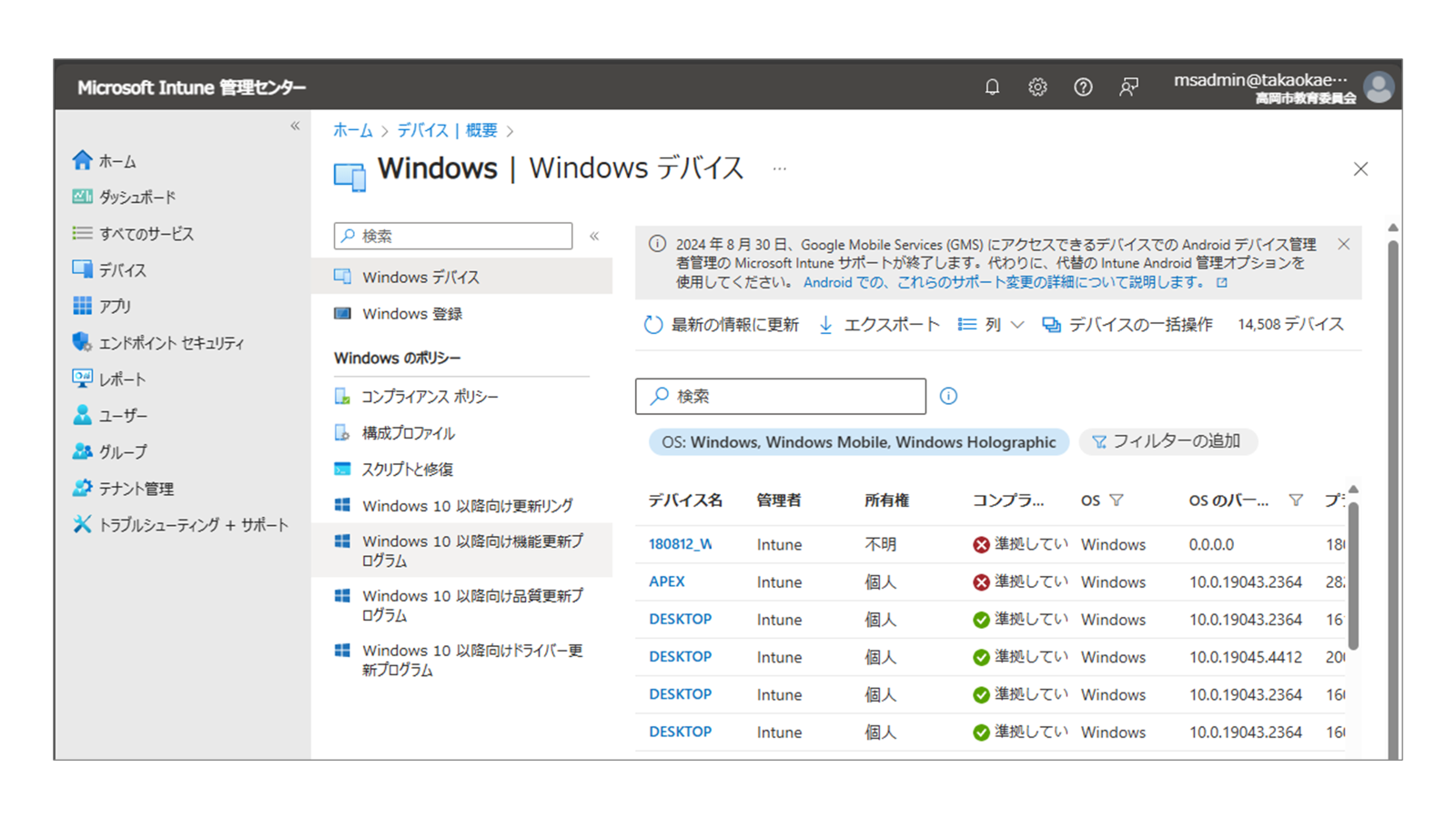Open the notifications bell
This screenshot has height=819, width=1456.
click(992, 87)
